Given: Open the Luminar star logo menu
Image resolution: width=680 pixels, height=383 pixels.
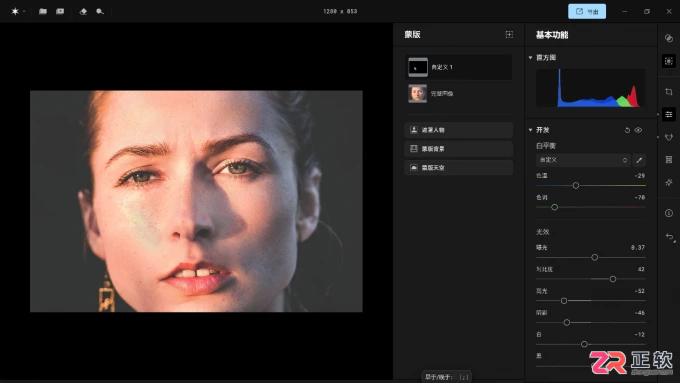Looking at the screenshot, I should click(15, 12).
